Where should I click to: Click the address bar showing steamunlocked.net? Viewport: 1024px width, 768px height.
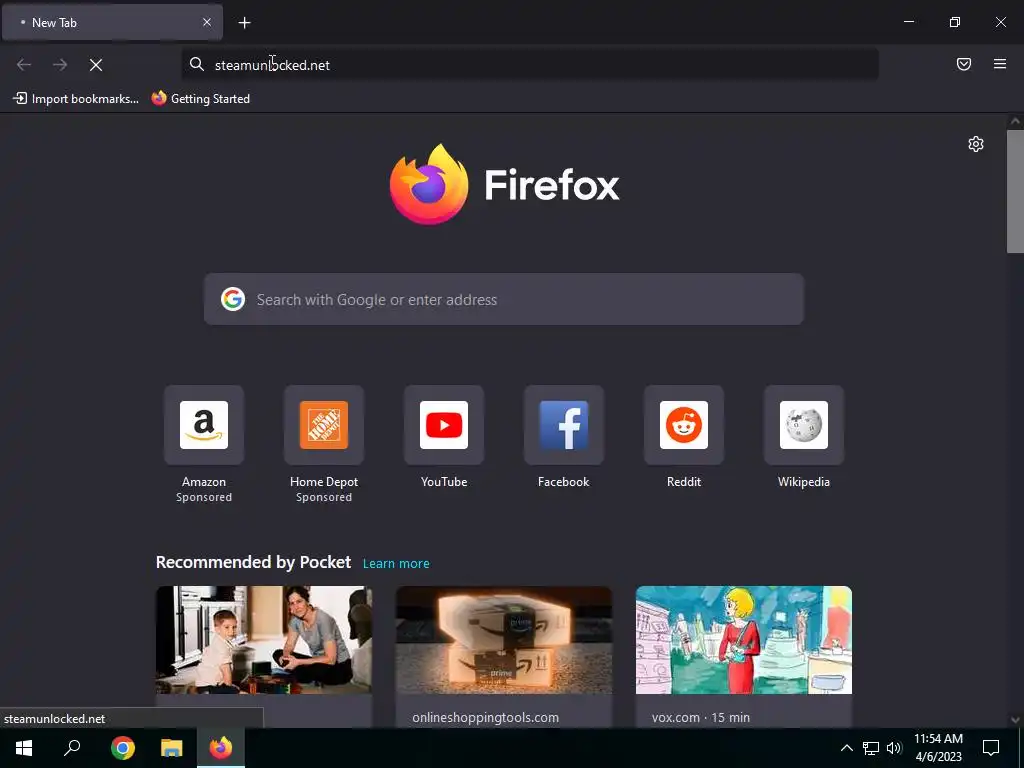coord(530,65)
